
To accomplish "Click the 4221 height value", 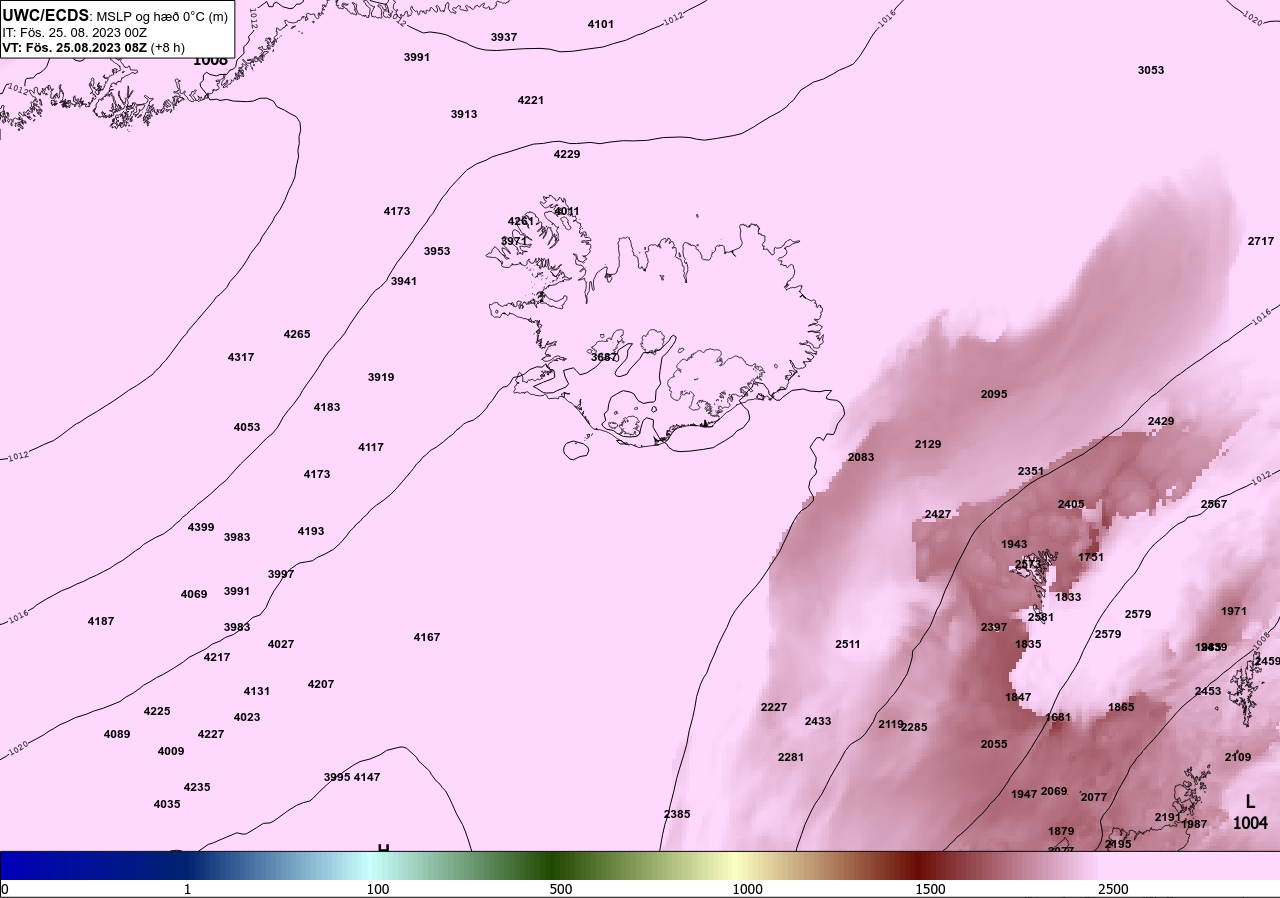I will click(x=531, y=100).
